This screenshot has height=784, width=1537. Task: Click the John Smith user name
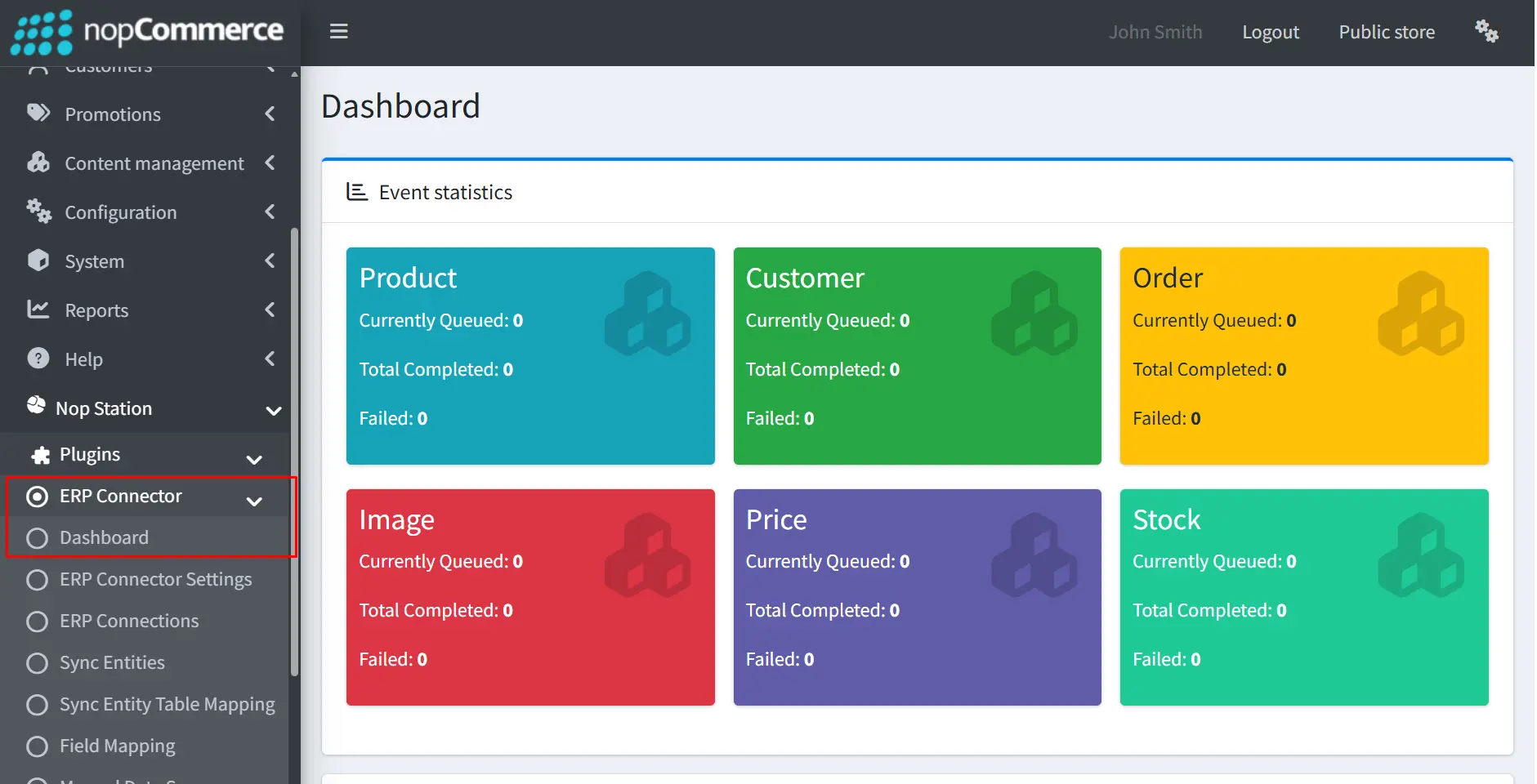click(x=1155, y=32)
